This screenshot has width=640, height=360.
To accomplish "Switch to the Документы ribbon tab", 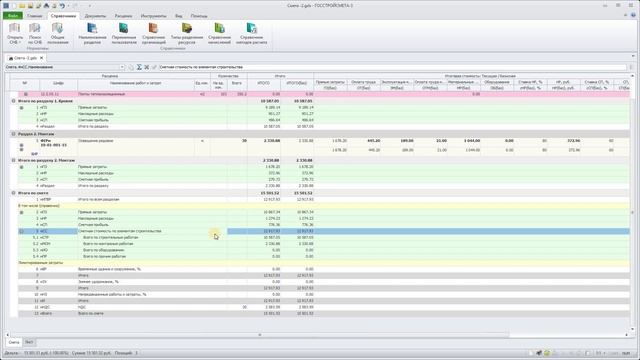I will click(95, 16).
